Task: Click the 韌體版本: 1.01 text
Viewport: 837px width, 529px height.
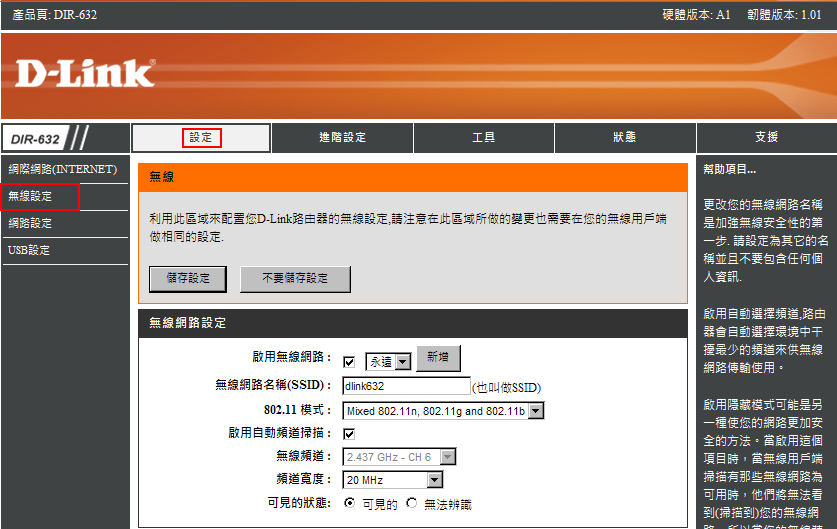Action: pos(784,15)
